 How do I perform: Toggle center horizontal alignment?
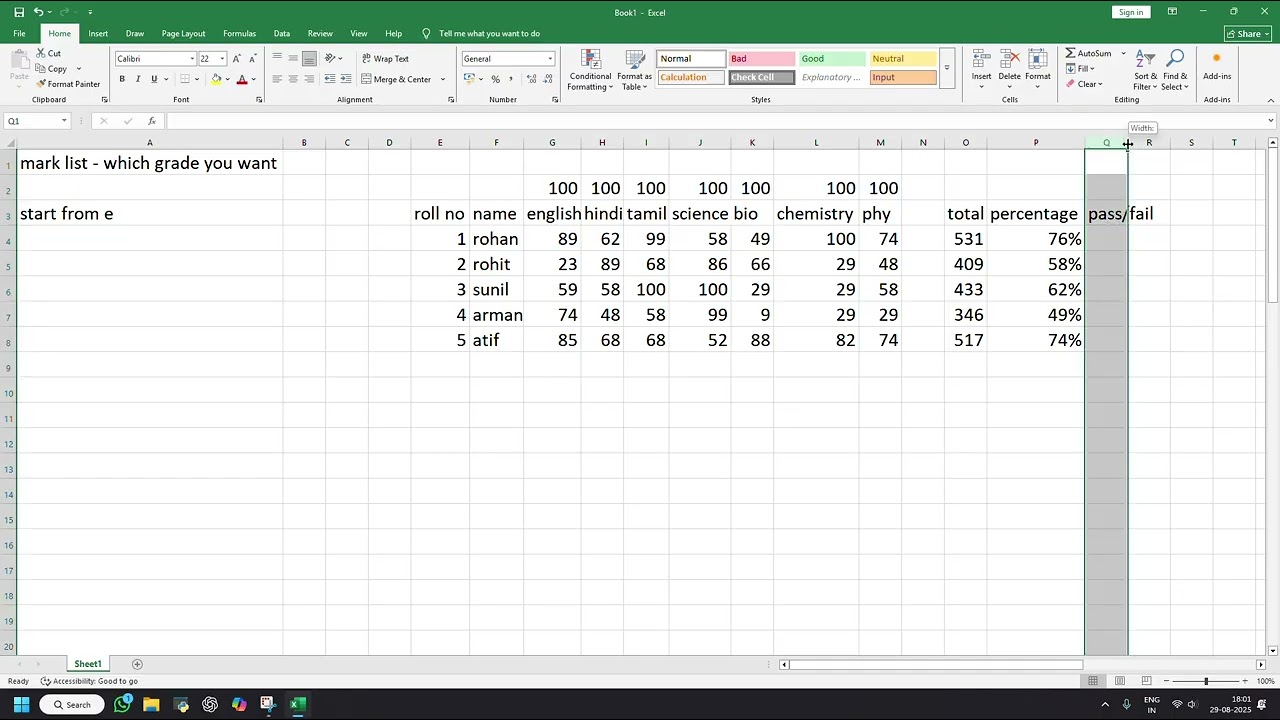coord(293,79)
